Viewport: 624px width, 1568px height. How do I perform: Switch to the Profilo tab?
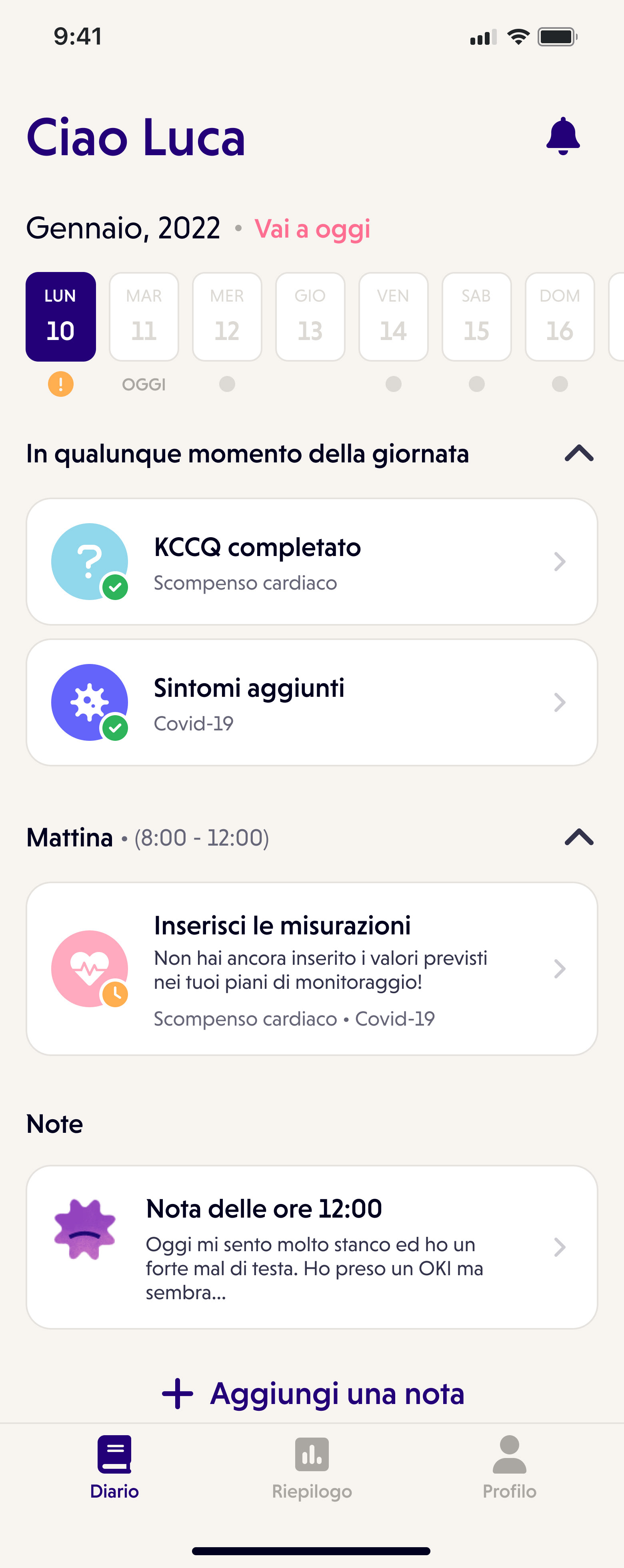(x=510, y=1468)
